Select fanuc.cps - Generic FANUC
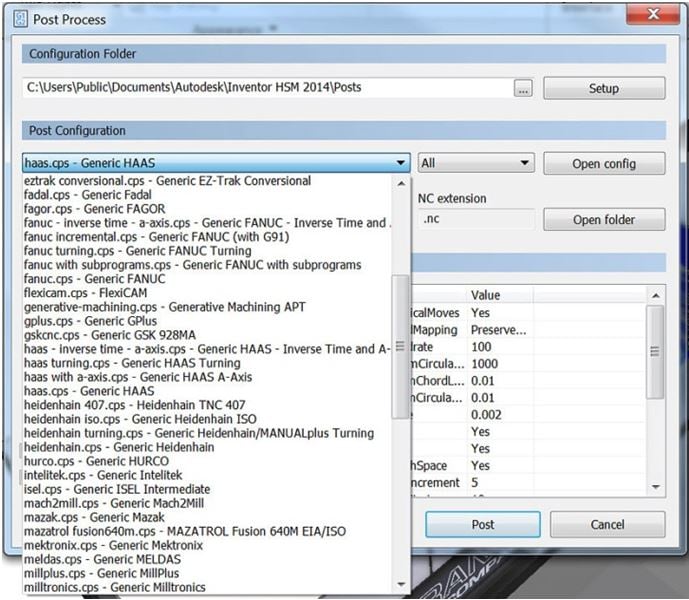Screen dimensions: 689x600 point(207,279)
